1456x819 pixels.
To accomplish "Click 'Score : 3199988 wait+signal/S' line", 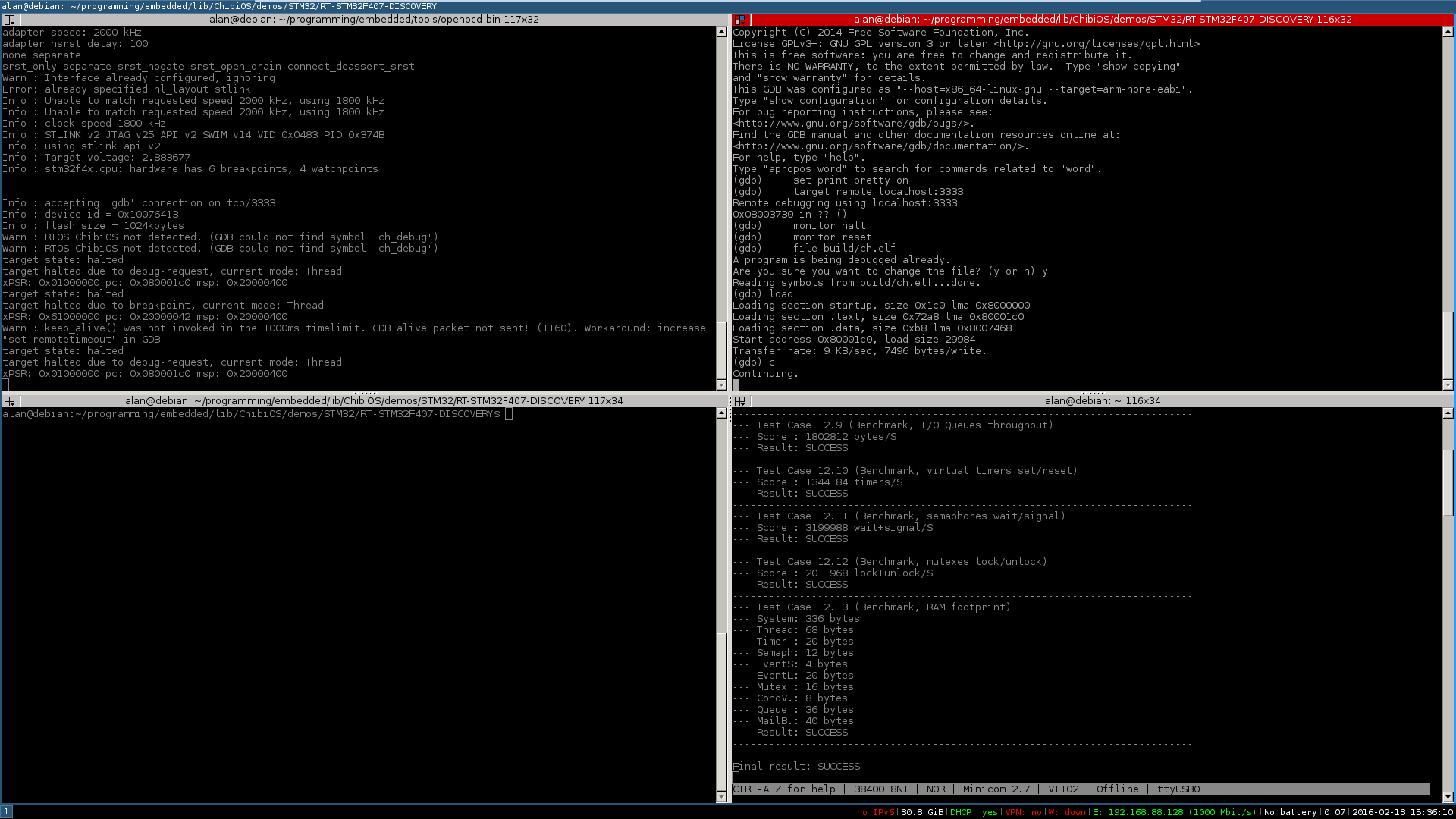I will click(833, 528).
